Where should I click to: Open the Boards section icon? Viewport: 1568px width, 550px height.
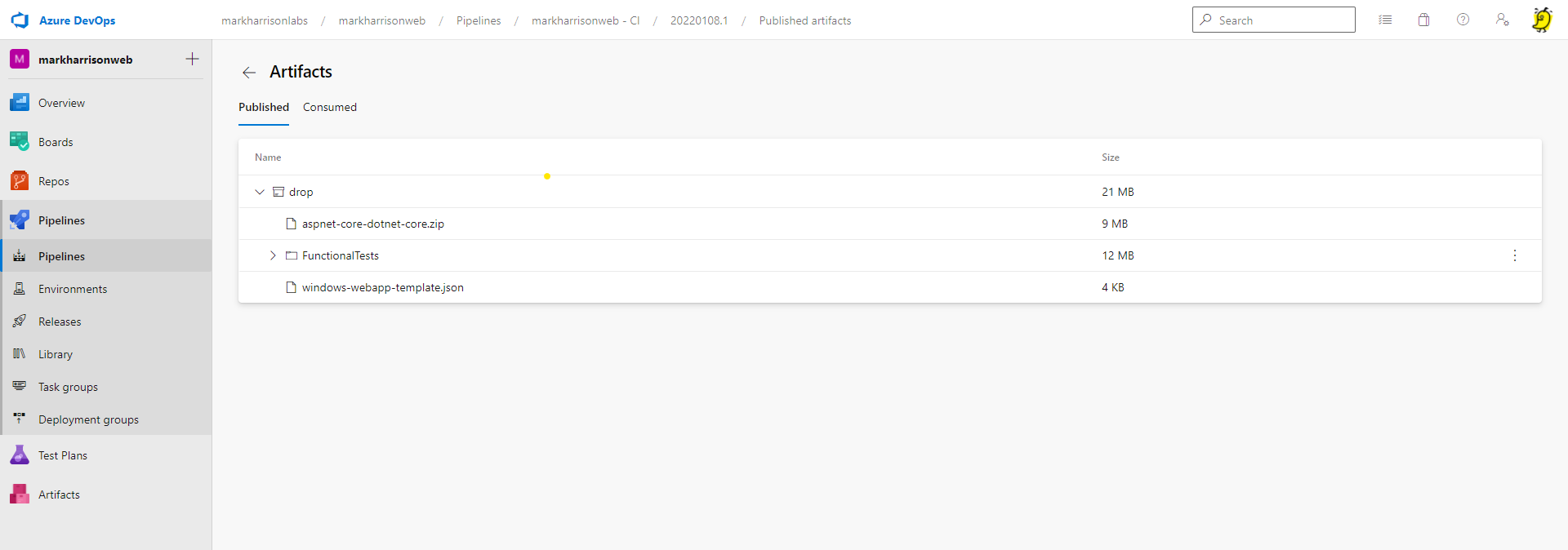pos(20,142)
